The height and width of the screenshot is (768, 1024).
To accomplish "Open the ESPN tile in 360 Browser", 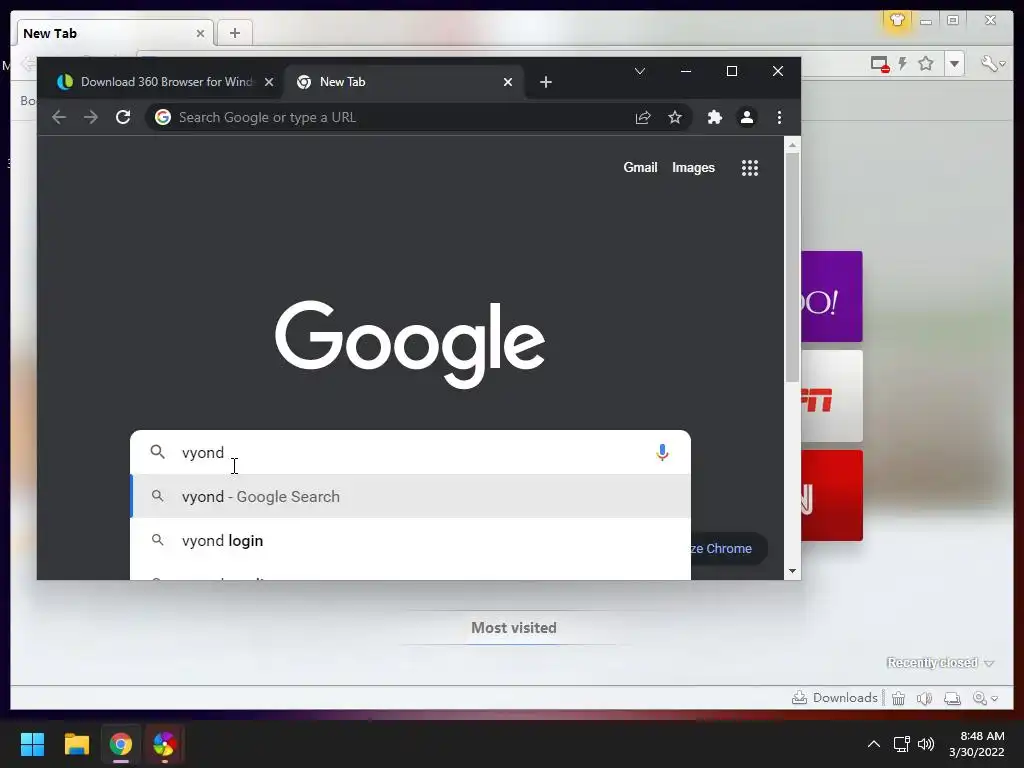I will [831, 396].
